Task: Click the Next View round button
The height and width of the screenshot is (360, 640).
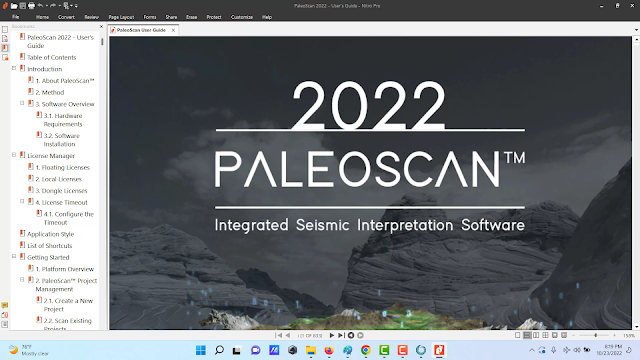Action: point(360,335)
